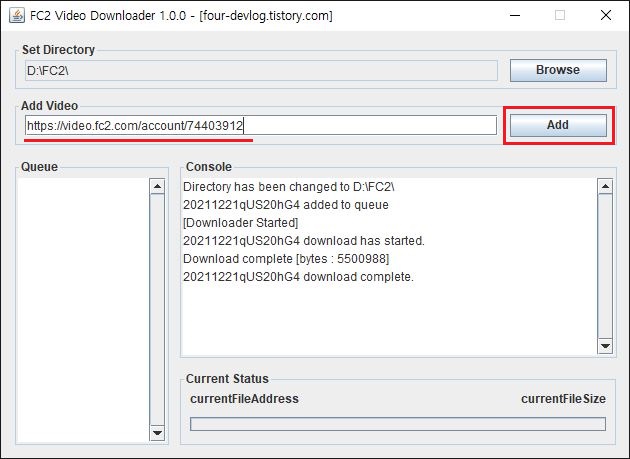Click 'download has started.' console line

coord(304,241)
